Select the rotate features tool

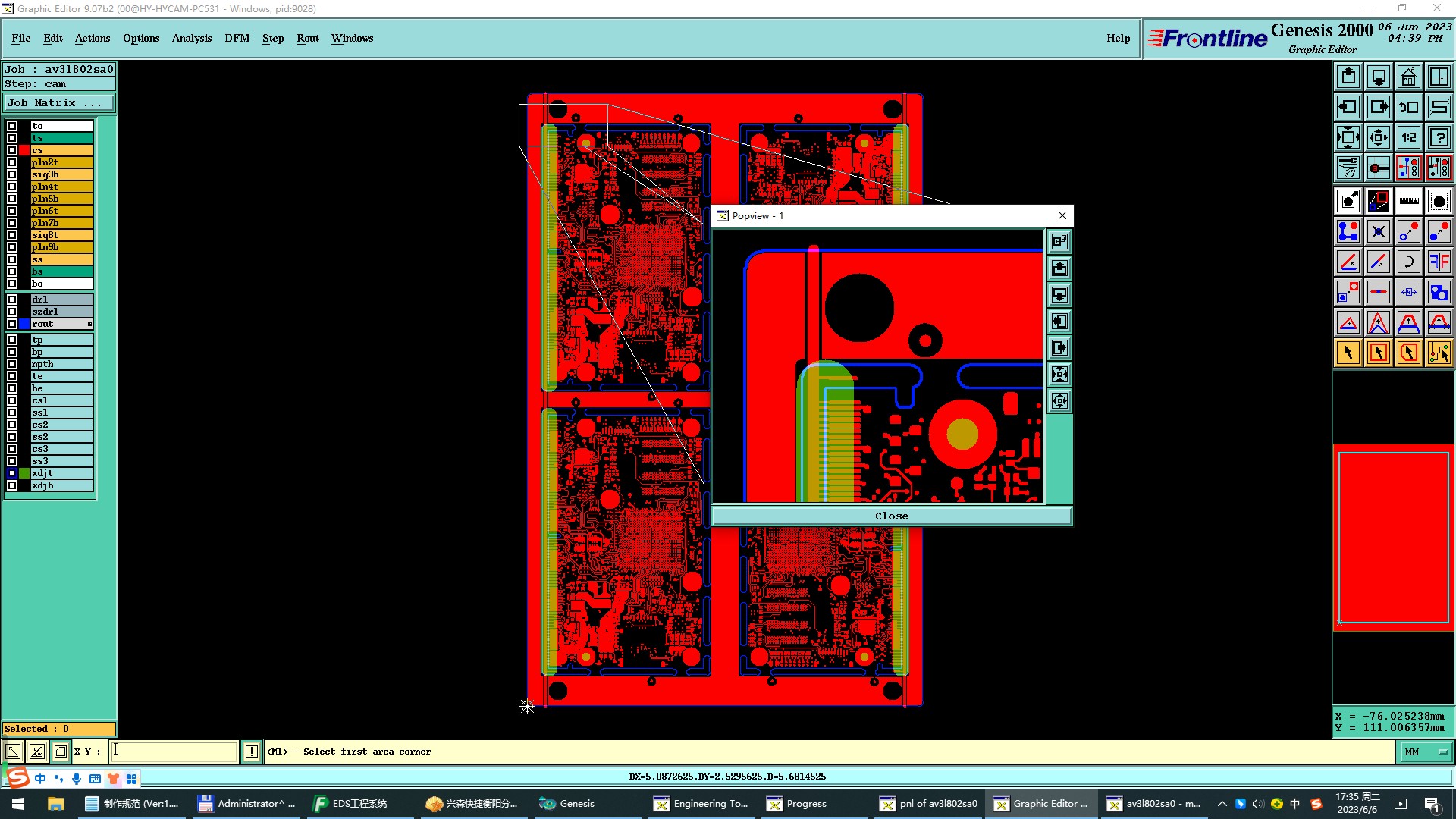click(x=1408, y=262)
